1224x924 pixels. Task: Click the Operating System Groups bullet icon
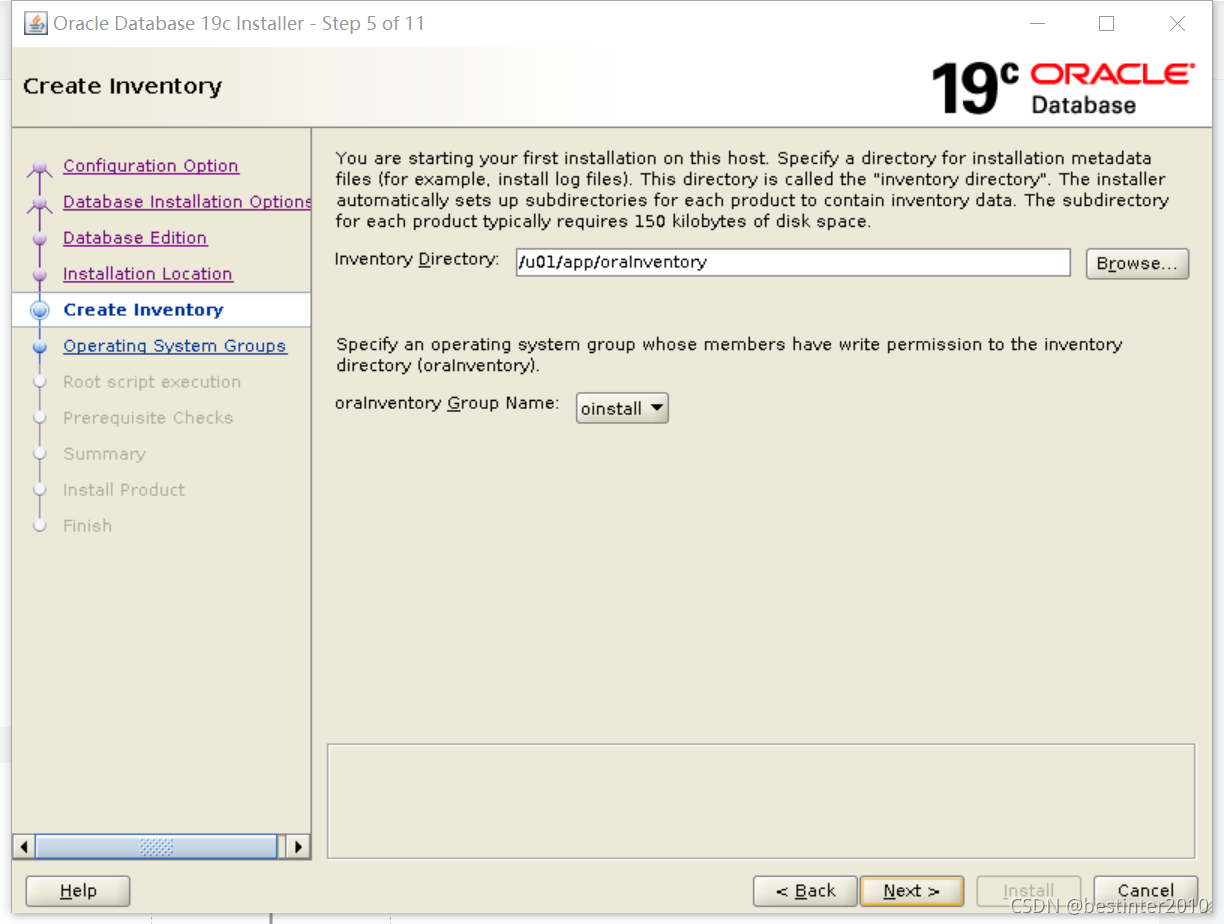tap(40, 347)
